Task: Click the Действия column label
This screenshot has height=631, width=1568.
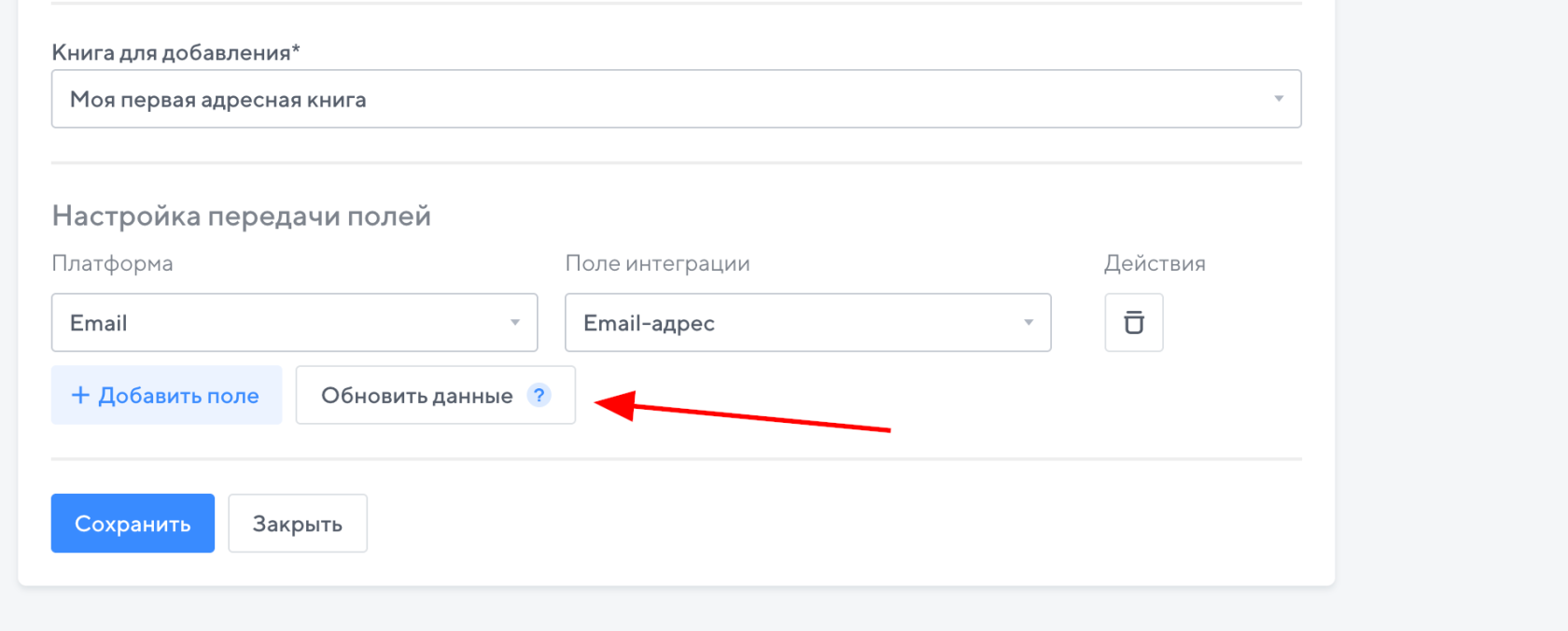Action: (1155, 263)
